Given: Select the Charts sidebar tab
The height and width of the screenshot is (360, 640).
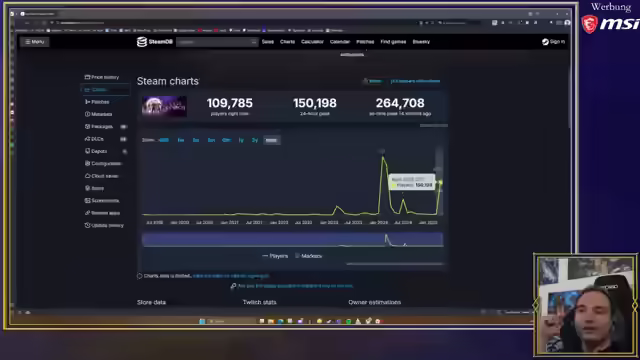Looking at the screenshot, I should pos(105,89).
